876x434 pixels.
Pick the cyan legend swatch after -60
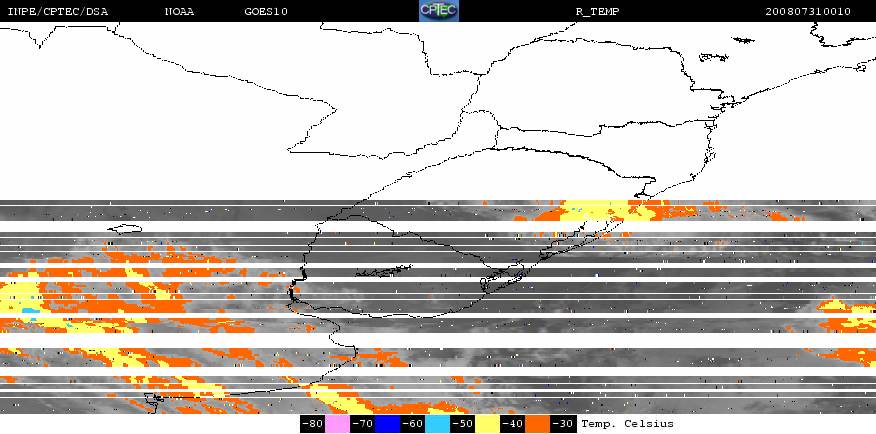(x=437, y=424)
